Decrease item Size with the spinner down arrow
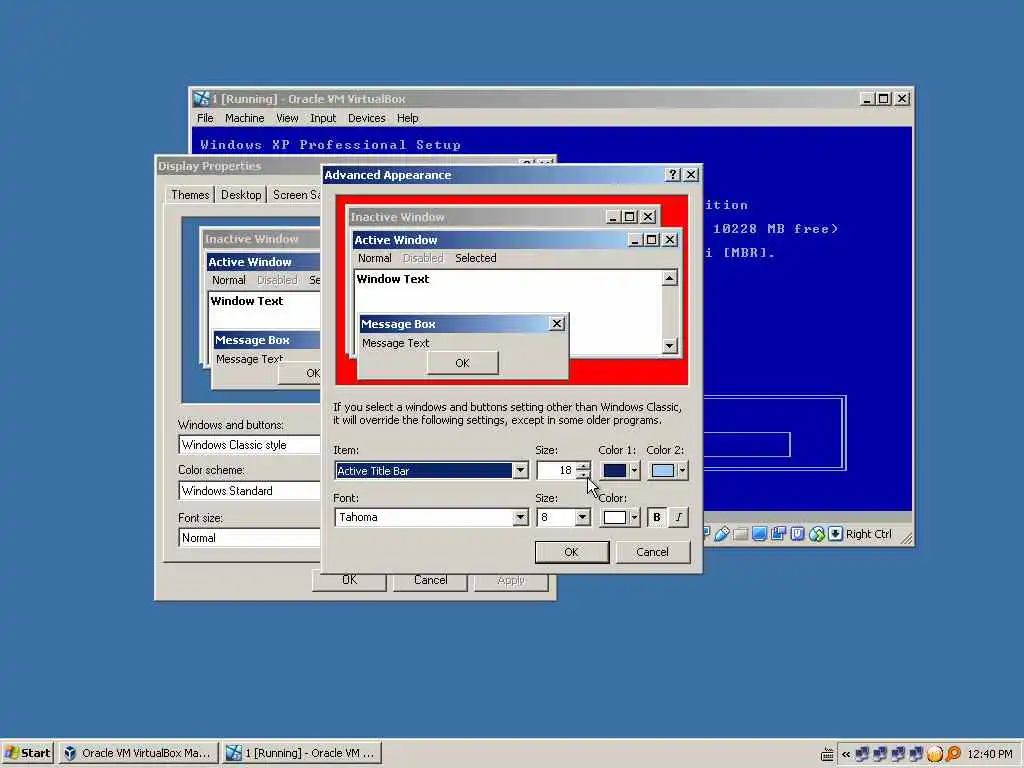 coord(583,475)
